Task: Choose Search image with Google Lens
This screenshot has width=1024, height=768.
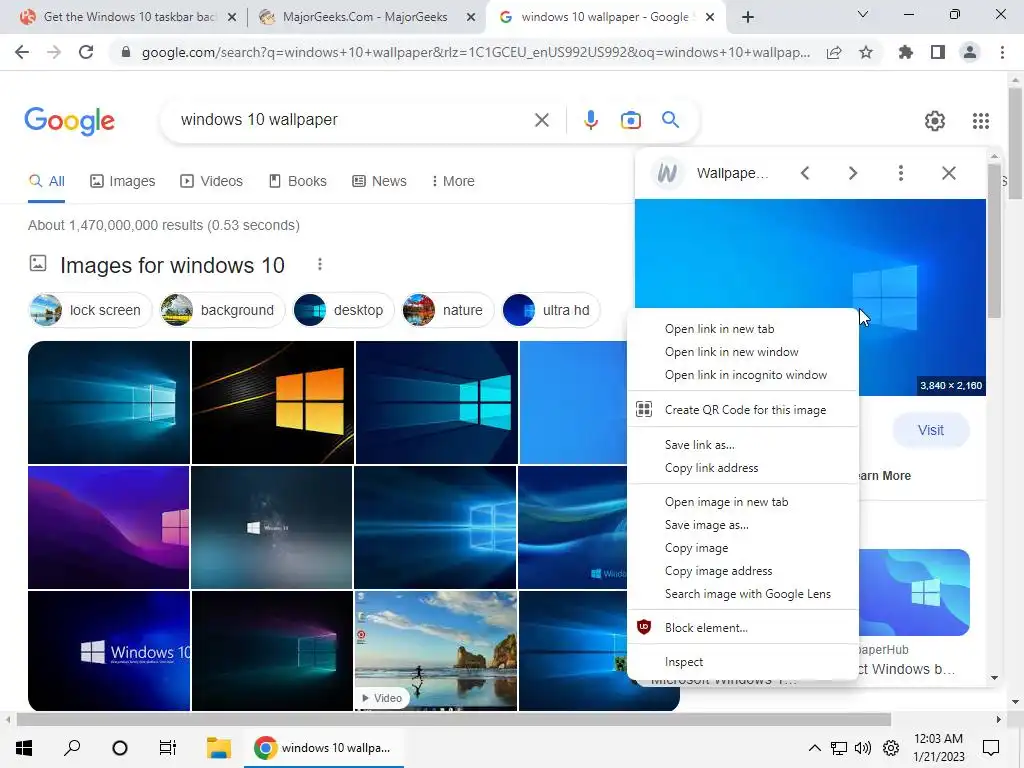Action: pyautogui.click(x=743, y=594)
